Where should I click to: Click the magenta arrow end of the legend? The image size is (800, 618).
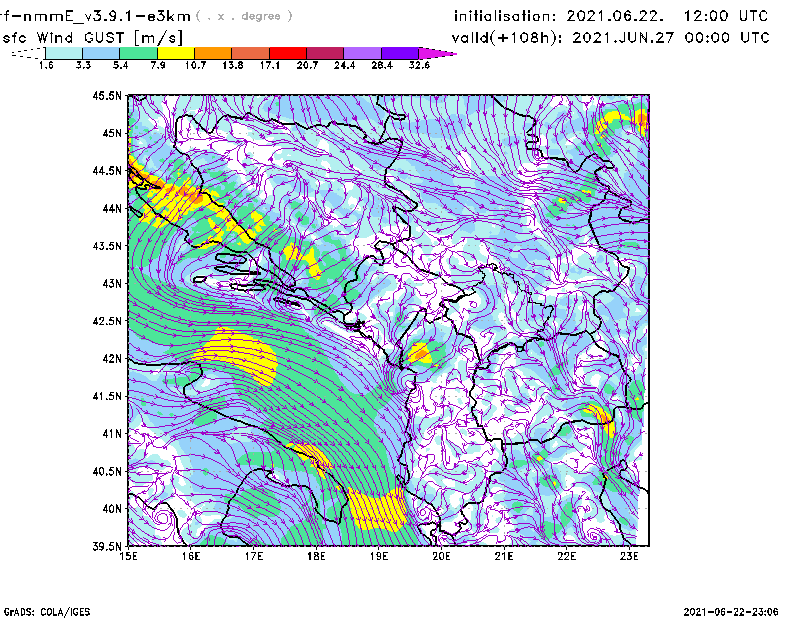437,53
